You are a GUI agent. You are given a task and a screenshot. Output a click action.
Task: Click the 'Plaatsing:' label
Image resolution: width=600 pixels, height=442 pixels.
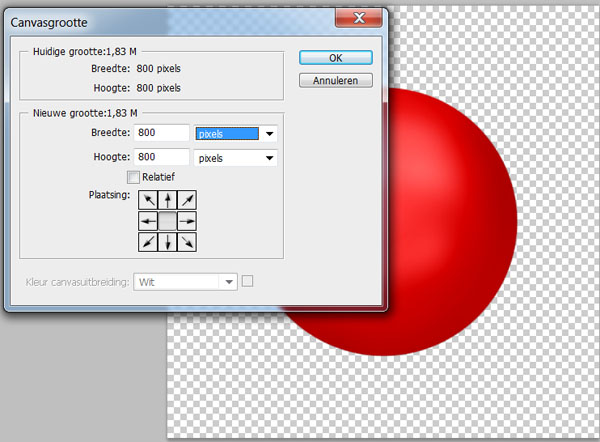[109, 195]
